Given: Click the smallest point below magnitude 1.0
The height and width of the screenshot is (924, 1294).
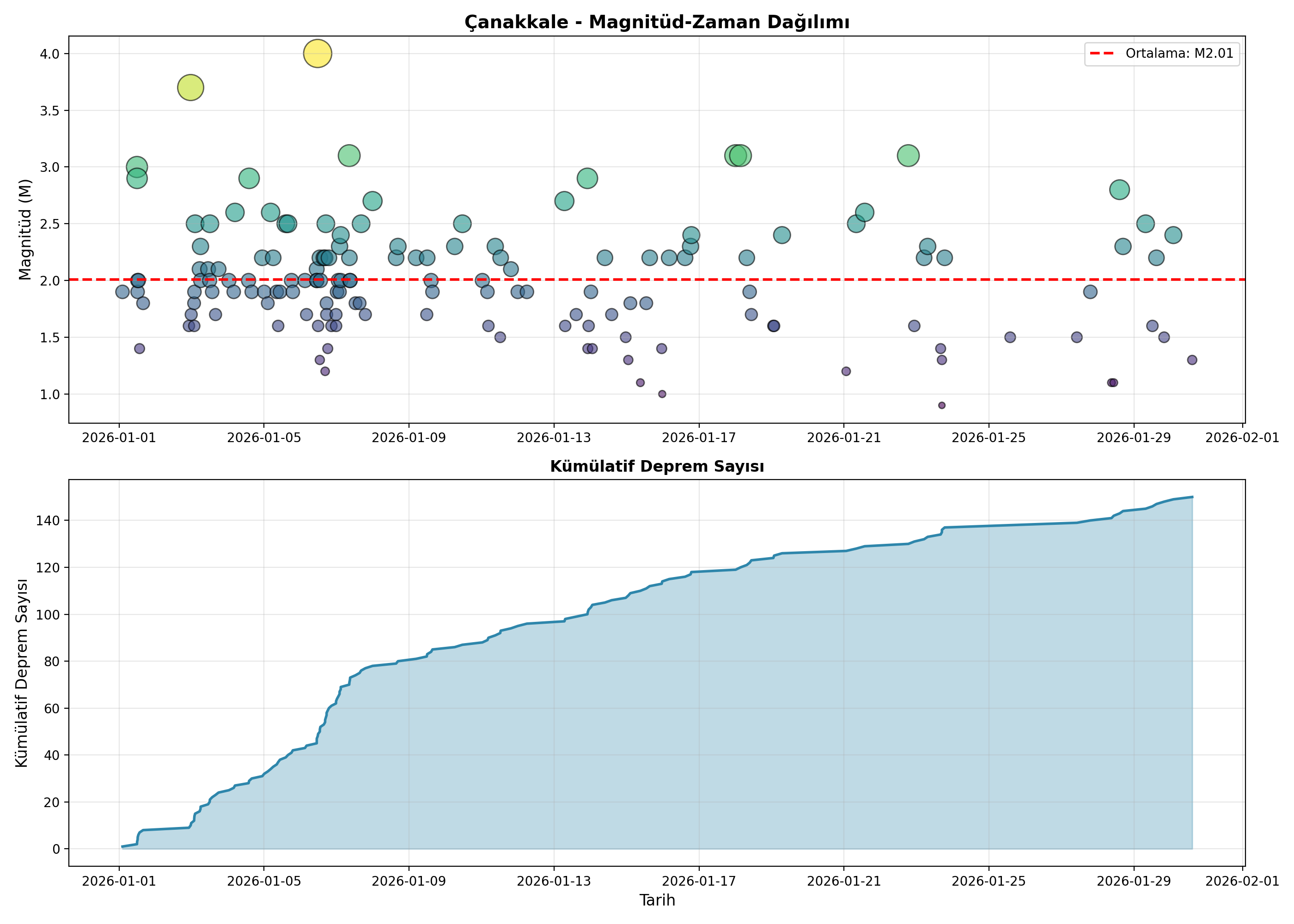Looking at the screenshot, I should [x=942, y=405].
